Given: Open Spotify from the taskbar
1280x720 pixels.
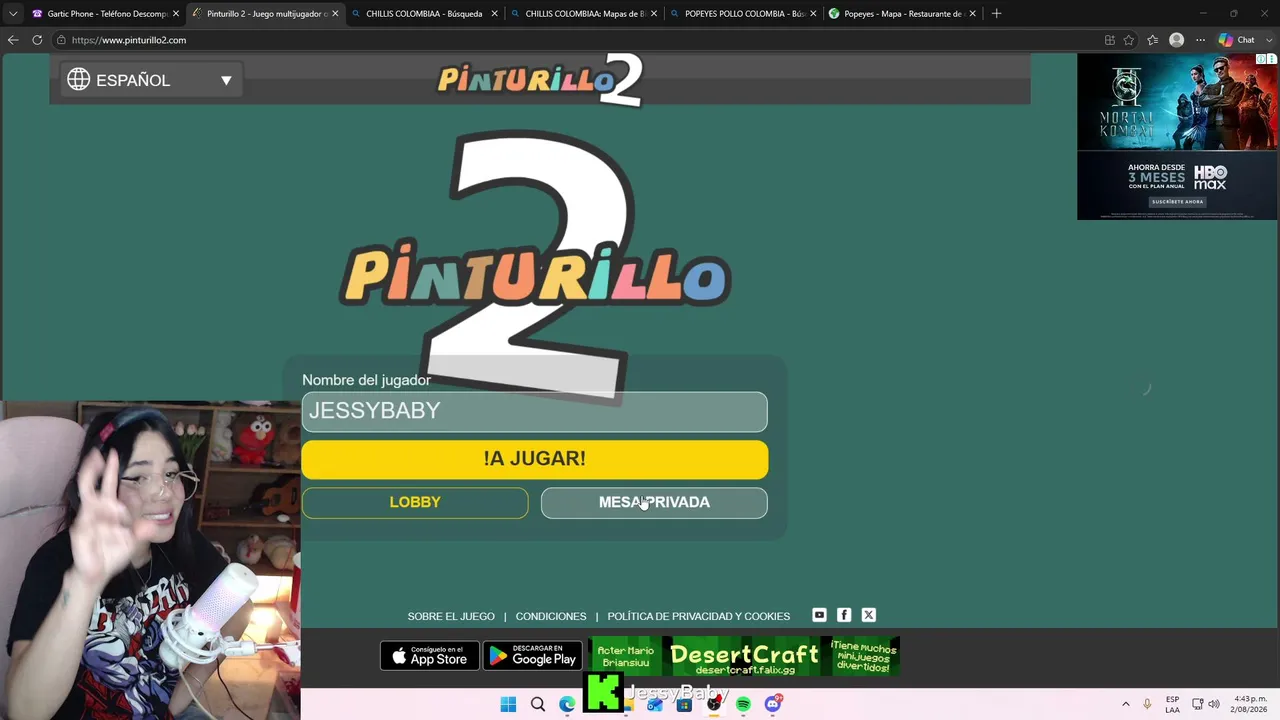Looking at the screenshot, I should coord(743,704).
